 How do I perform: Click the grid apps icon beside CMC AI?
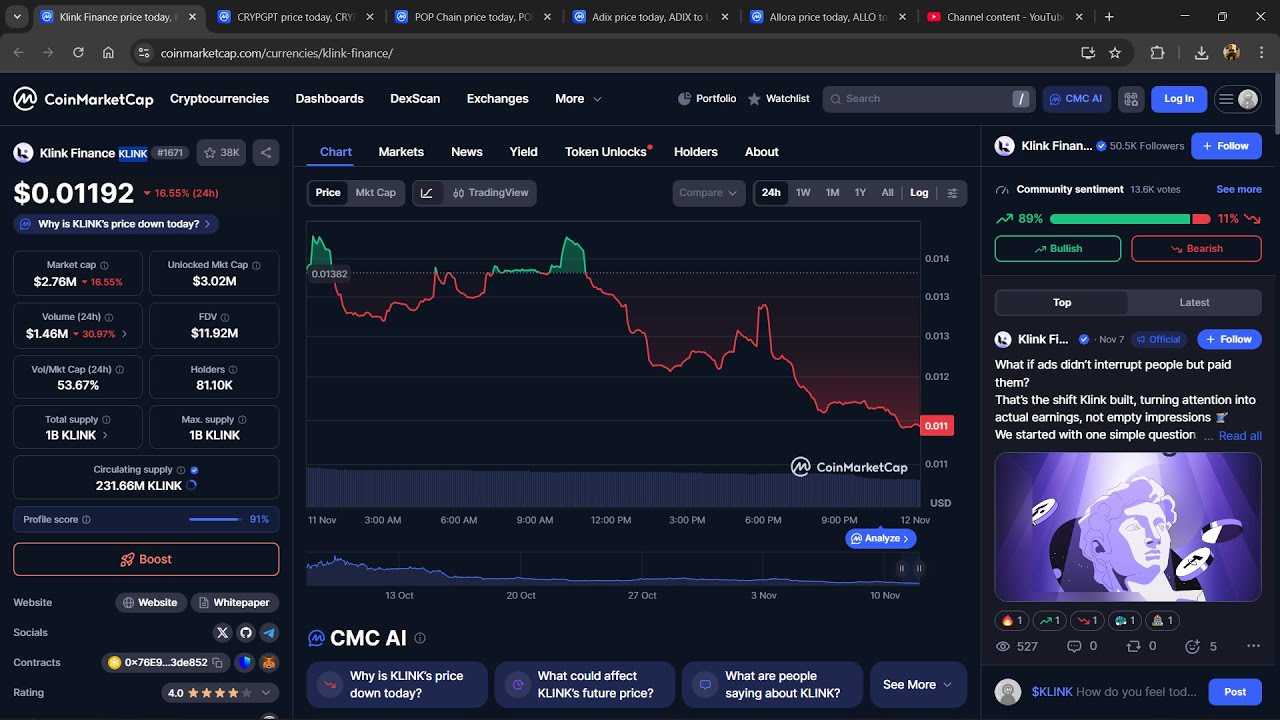(x=1131, y=99)
